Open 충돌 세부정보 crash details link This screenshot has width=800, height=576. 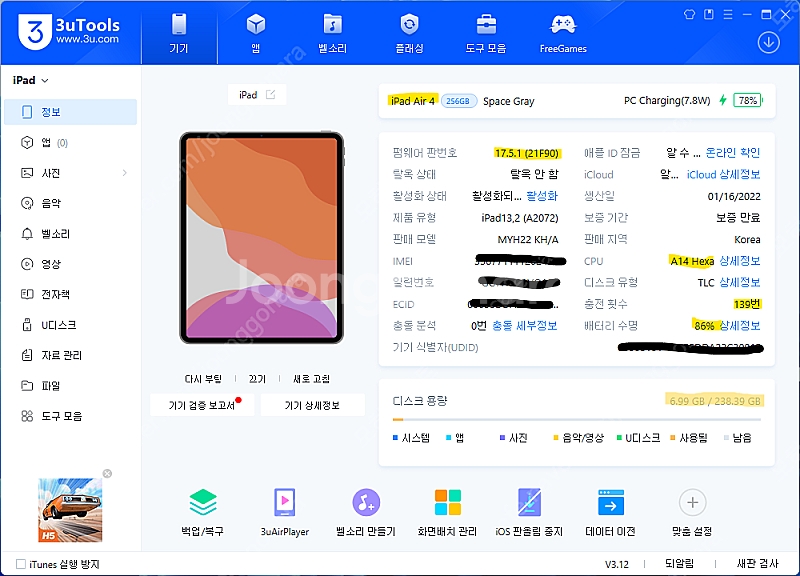[x=524, y=325]
